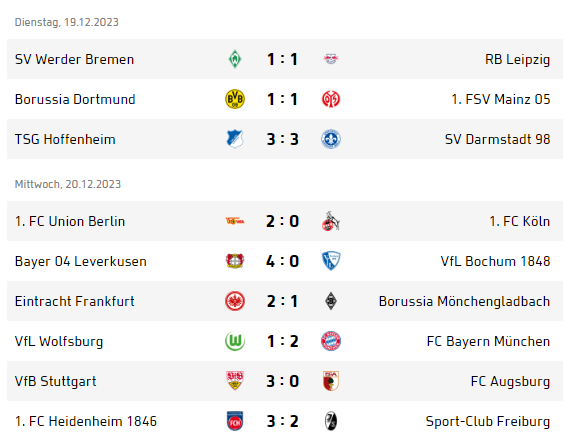Click the RB Leipzig club logo

click(331, 59)
